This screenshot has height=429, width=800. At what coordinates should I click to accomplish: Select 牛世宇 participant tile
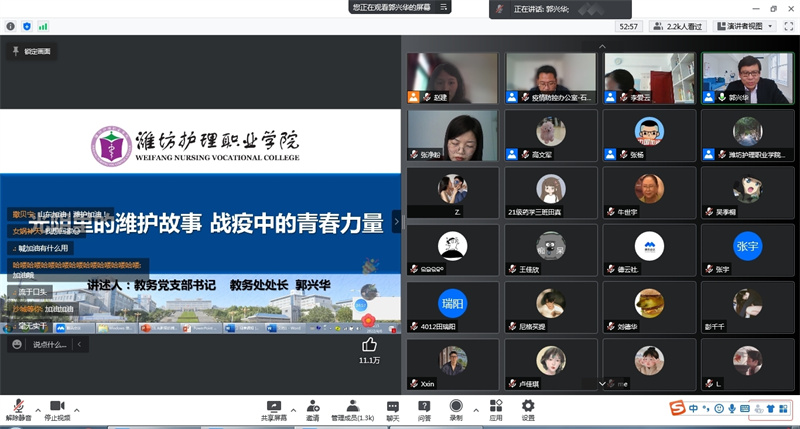coord(649,193)
